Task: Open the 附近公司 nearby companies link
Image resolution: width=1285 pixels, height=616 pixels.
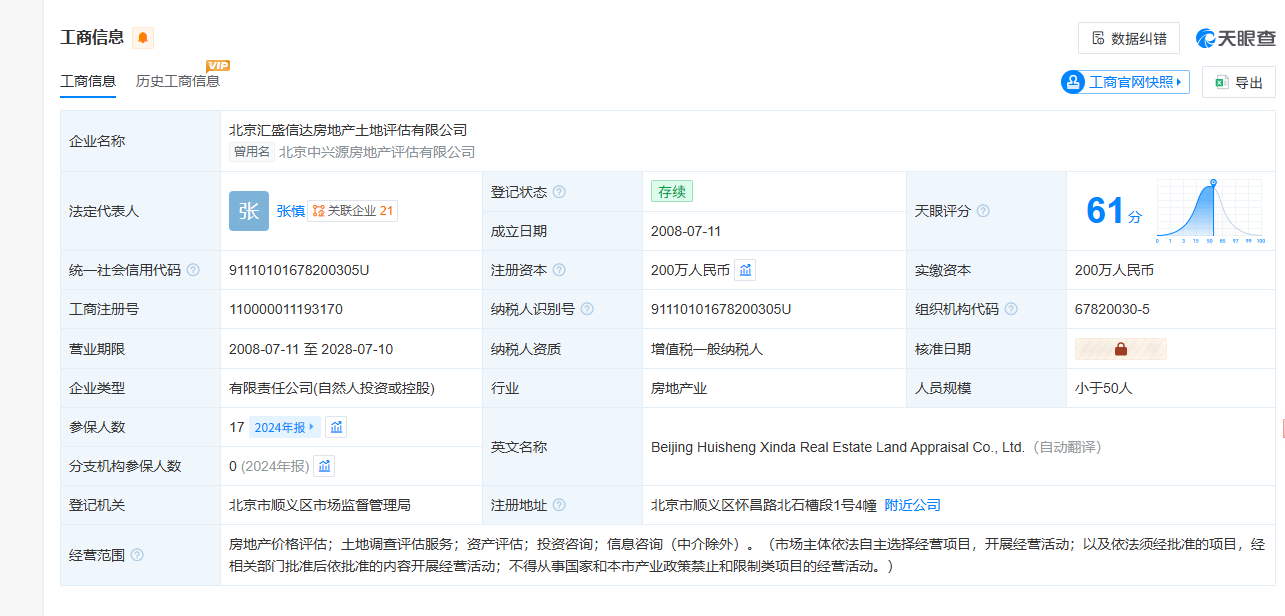Action: pyautogui.click(x=913, y=505)
